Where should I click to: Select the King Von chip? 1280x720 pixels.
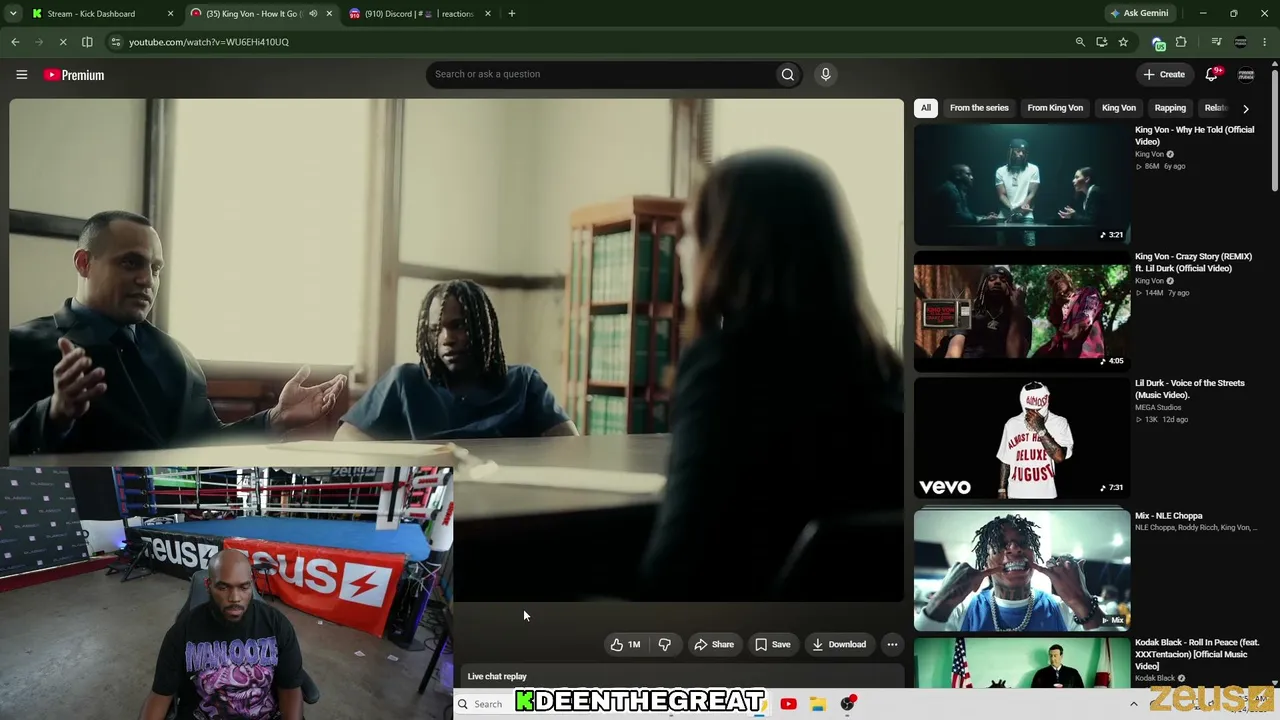point(1119,108)
